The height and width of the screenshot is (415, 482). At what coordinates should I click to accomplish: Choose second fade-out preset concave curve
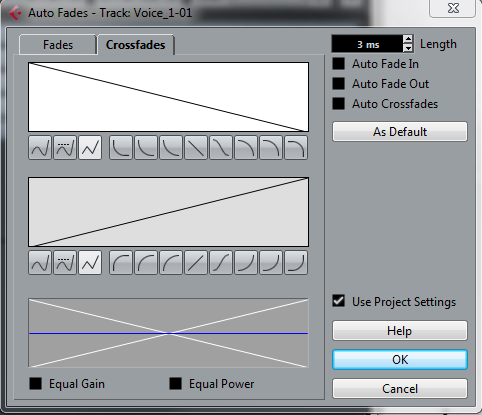pyautogui.click(x=146, y=148)
